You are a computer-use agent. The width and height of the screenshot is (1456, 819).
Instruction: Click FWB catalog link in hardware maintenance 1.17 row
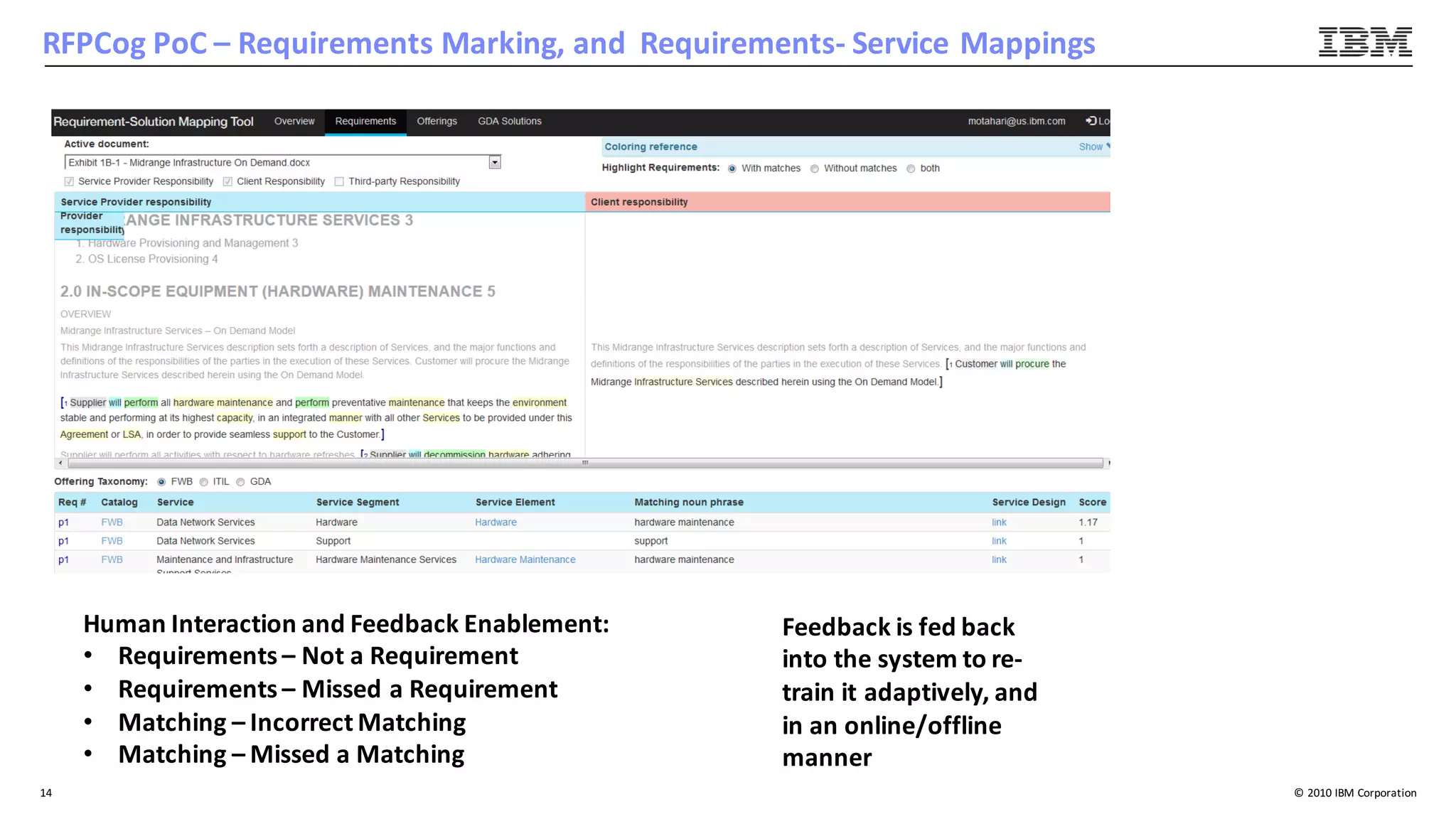[x=112, y=522]
